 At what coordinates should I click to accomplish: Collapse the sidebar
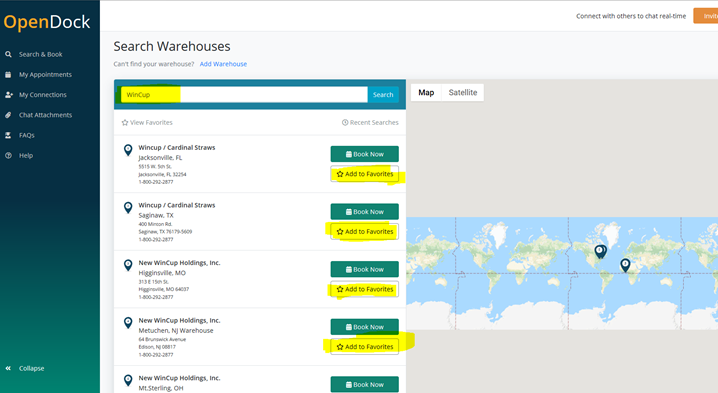click(x=32, y=368)
